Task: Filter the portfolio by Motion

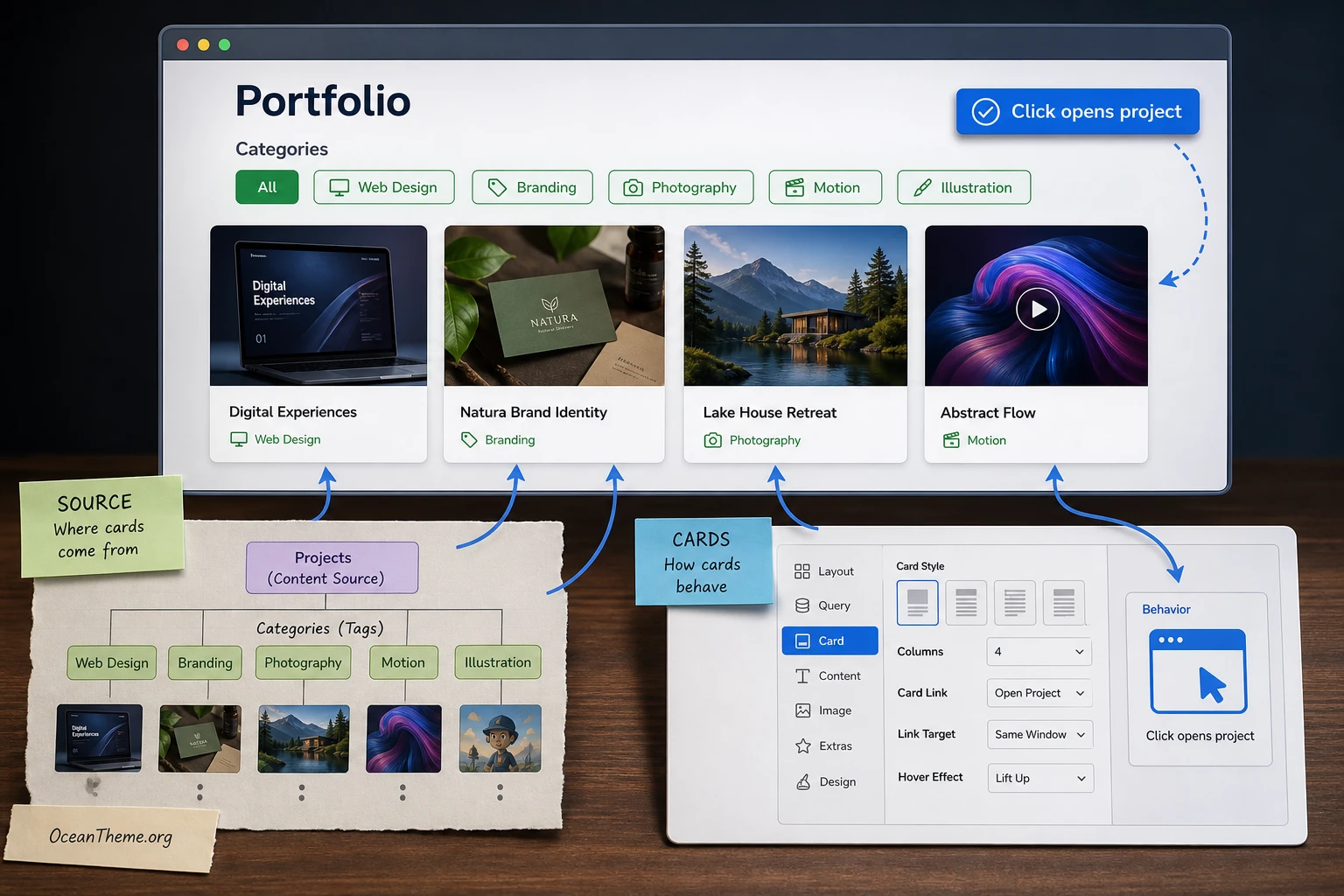Action: (x=825, y=187)
